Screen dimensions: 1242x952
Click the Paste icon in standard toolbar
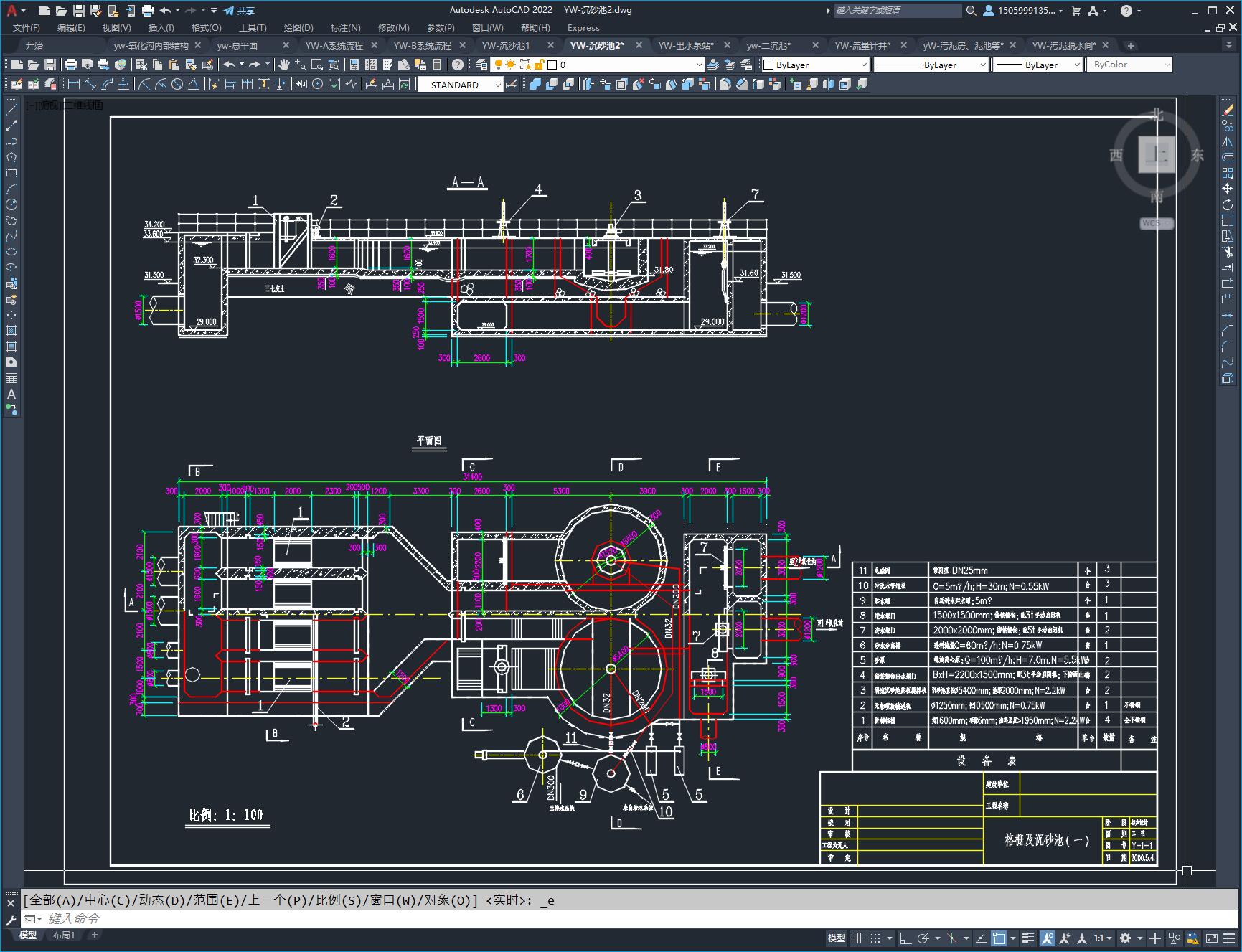(x=174, y=65)
